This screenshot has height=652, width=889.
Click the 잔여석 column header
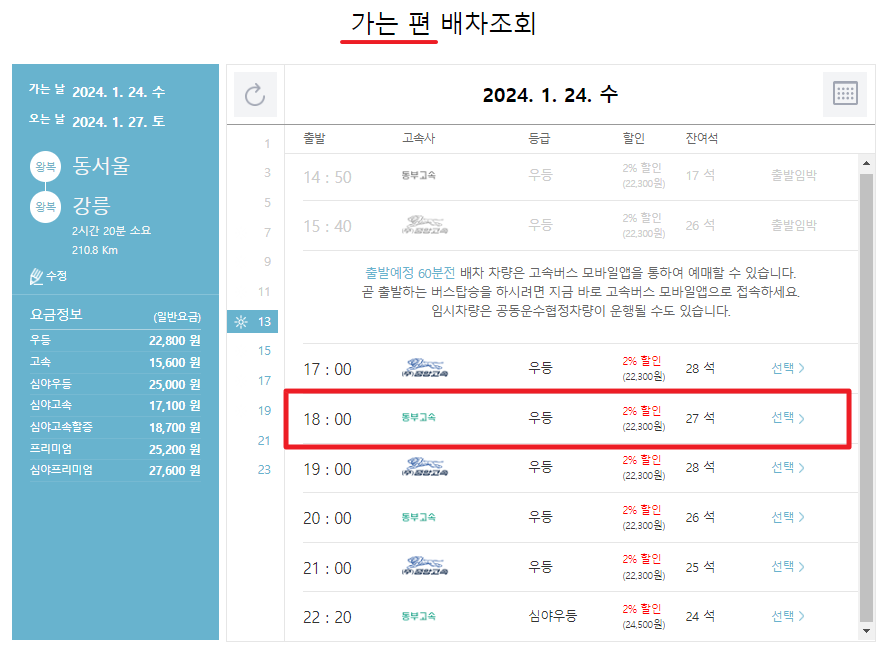click(x=701, y=138)
